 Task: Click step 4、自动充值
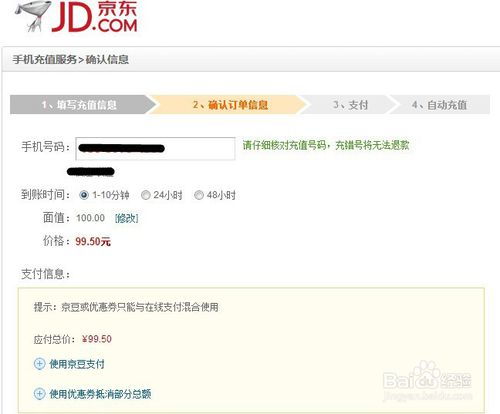(x=439, y=105)
